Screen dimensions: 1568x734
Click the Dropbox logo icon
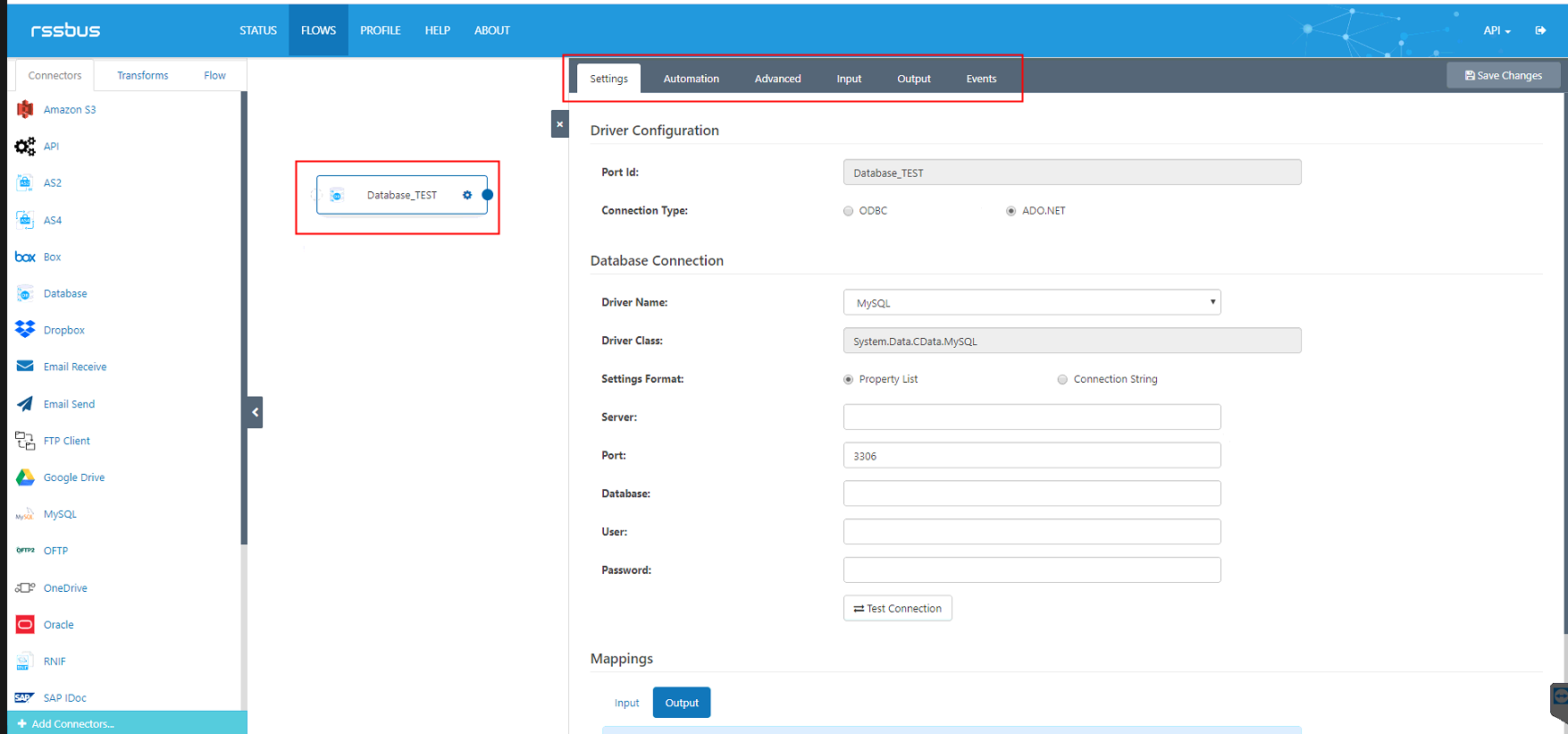click(25, 330)
